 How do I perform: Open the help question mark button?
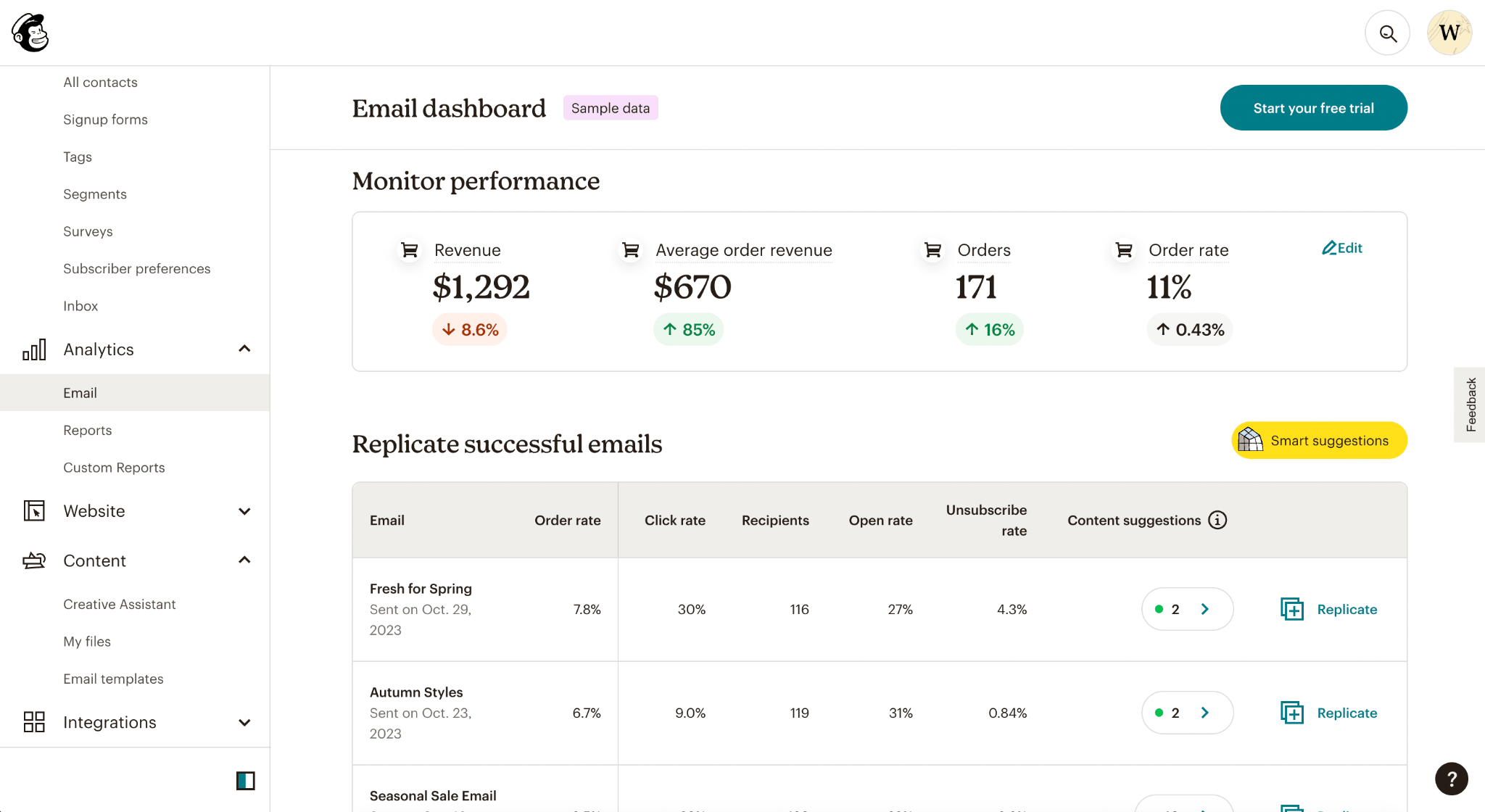click(x=1451, y=779)
